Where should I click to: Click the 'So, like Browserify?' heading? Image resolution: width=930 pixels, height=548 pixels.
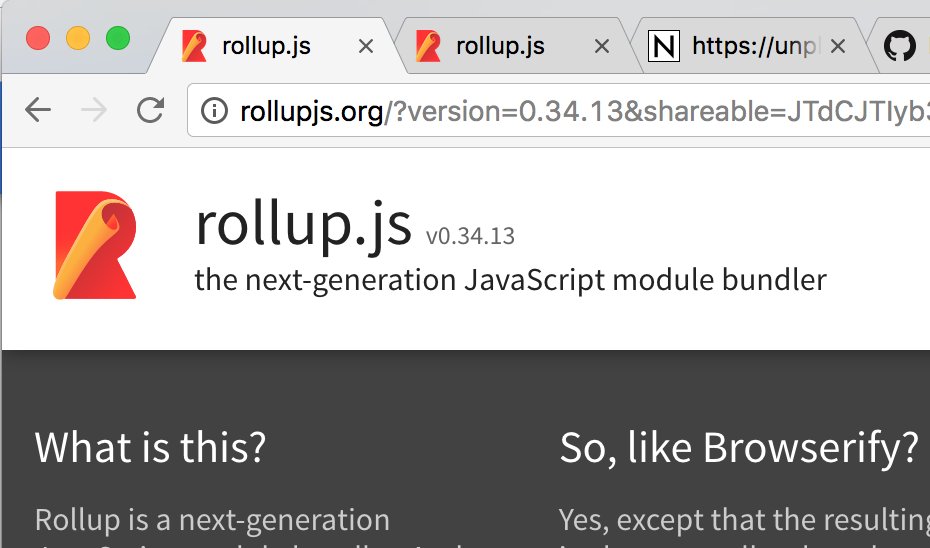(x=739, y=447)
